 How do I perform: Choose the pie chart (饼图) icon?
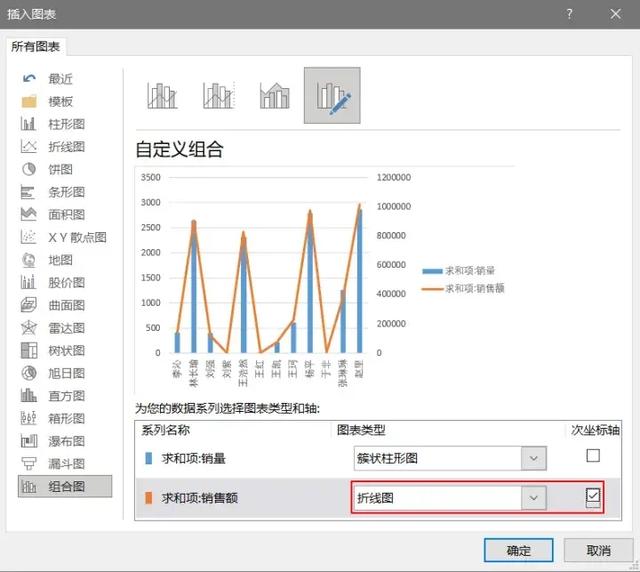pos(29,169)
